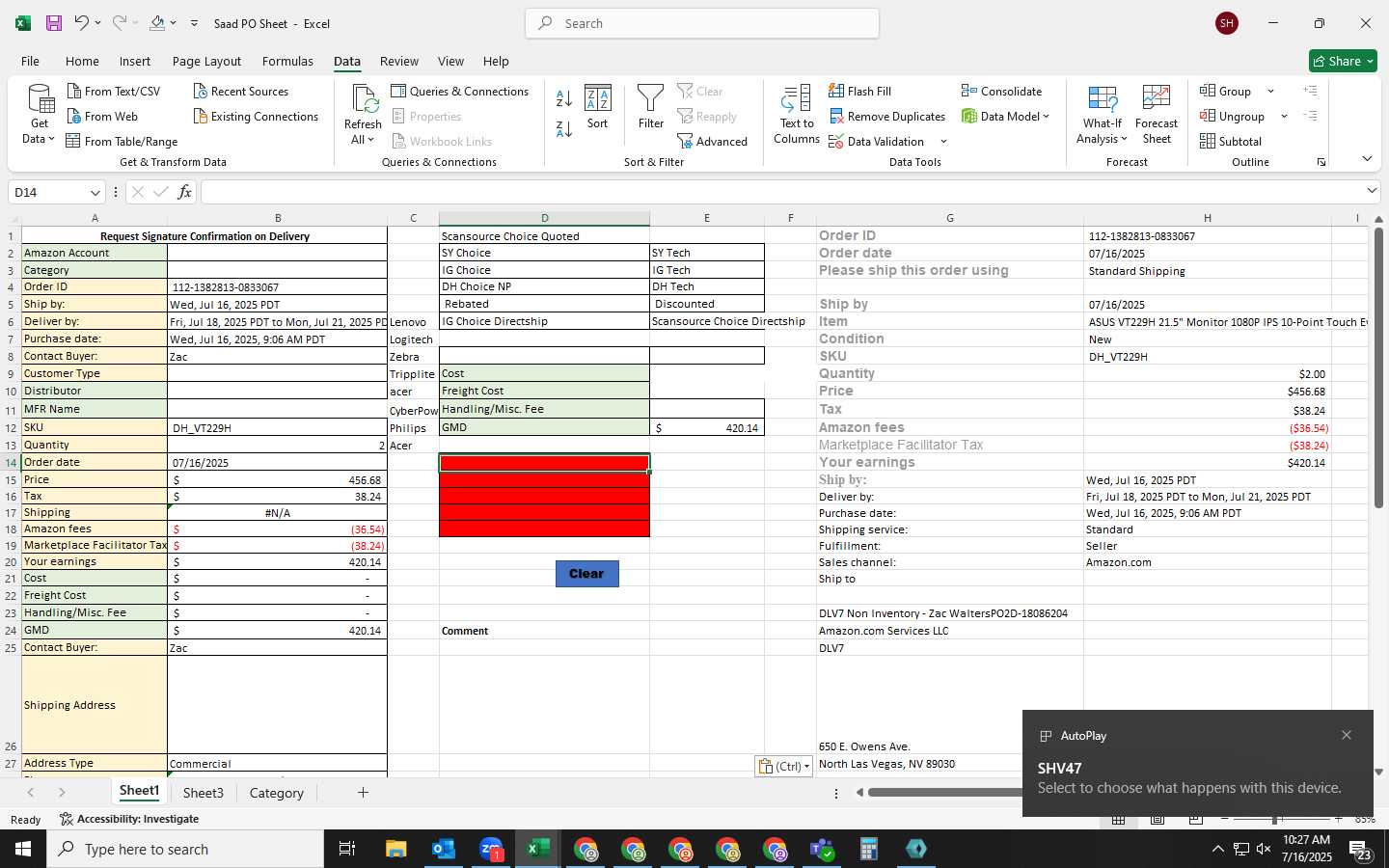Open Outline dialog launcher
This screenshot has height=868, width=1389.
[1321, 162]
